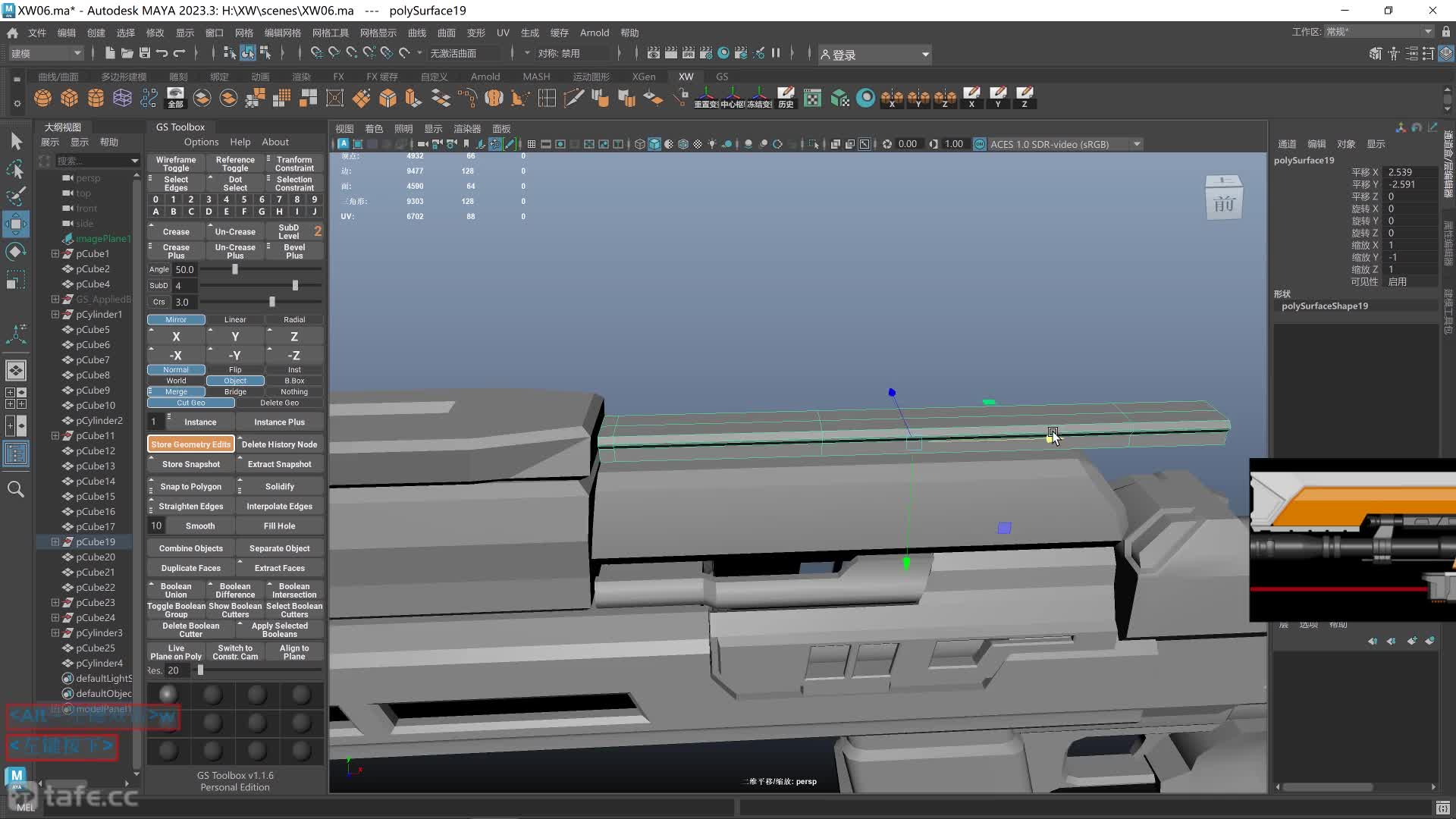
Task: Enable Linear mode in GS Toolbox
Action: 235,319
